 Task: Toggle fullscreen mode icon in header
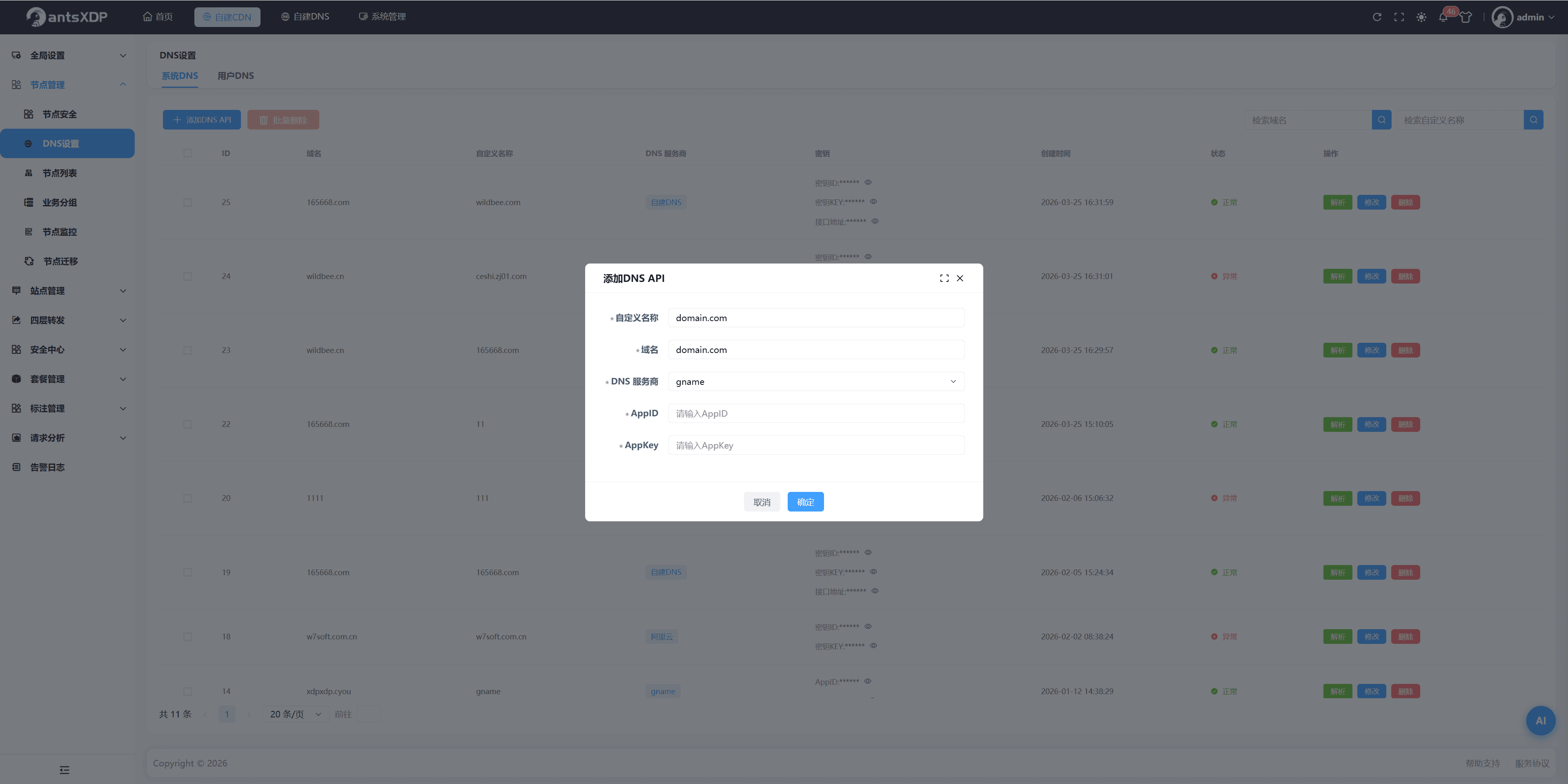1399,17
